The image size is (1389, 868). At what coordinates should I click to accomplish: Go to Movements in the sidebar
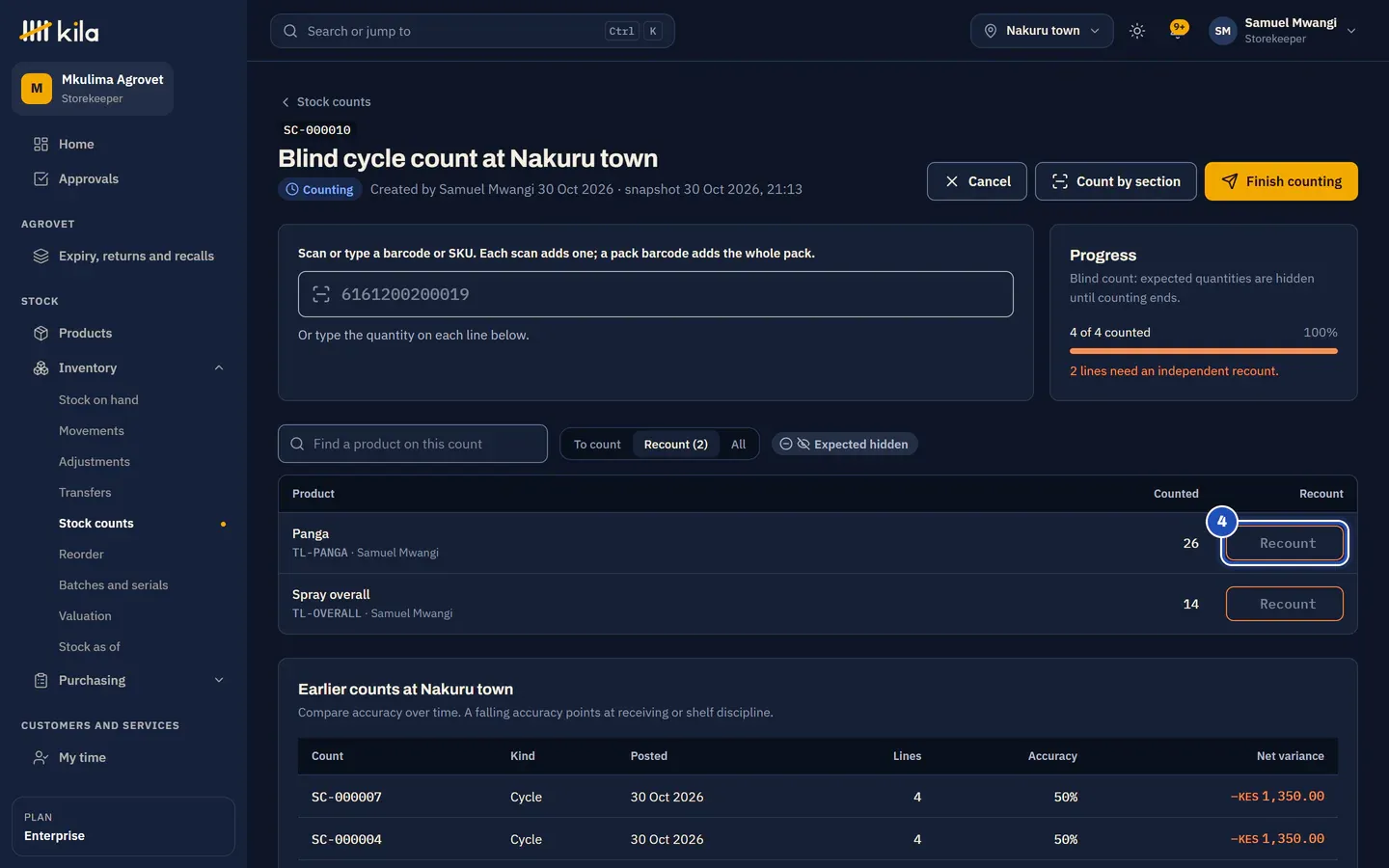tap(92, 431)
